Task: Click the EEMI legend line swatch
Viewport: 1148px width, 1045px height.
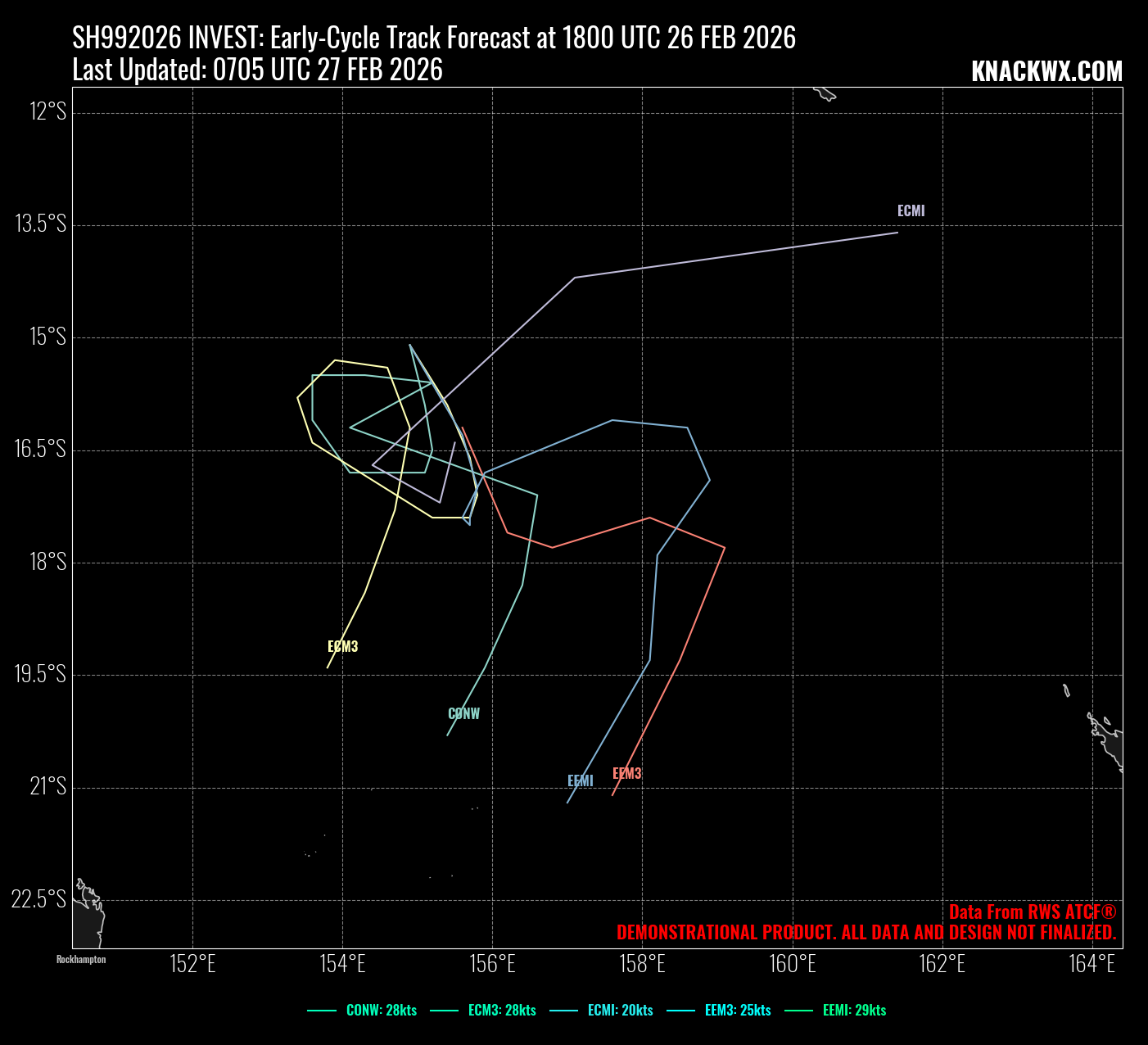Action: [798, 1011]
